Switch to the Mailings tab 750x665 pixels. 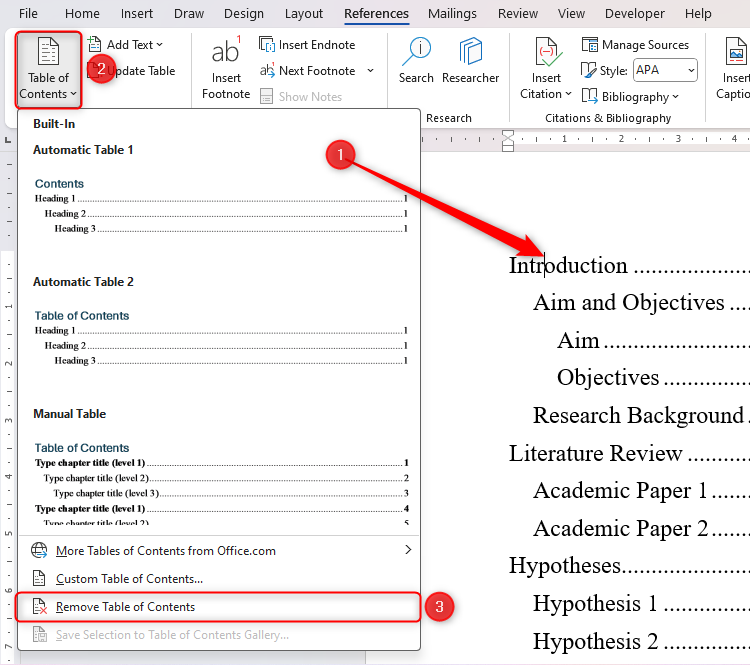click(452, 13)
